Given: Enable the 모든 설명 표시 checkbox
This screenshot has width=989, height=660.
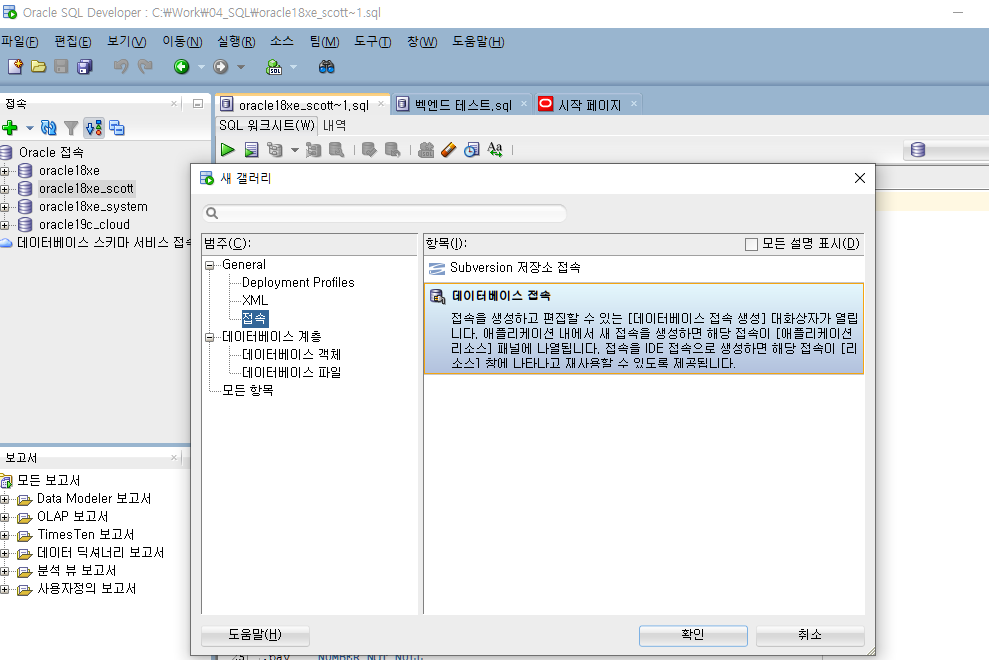Looking at the screenshot, I should click(751, 244).
